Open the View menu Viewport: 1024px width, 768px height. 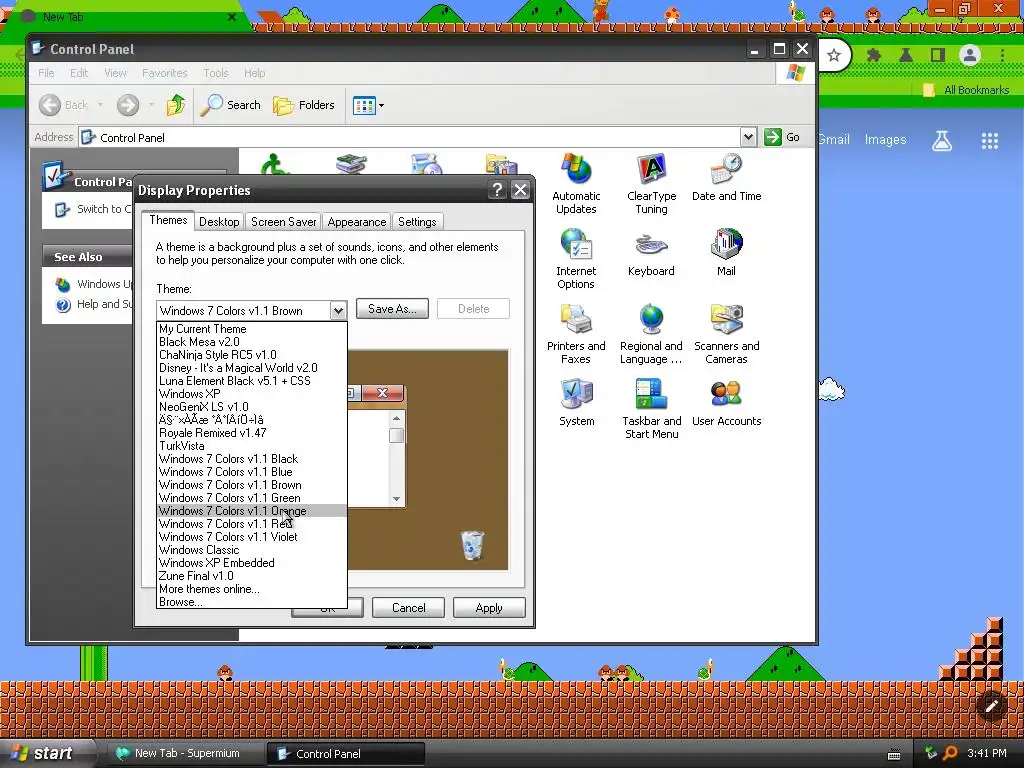point(116,73)
